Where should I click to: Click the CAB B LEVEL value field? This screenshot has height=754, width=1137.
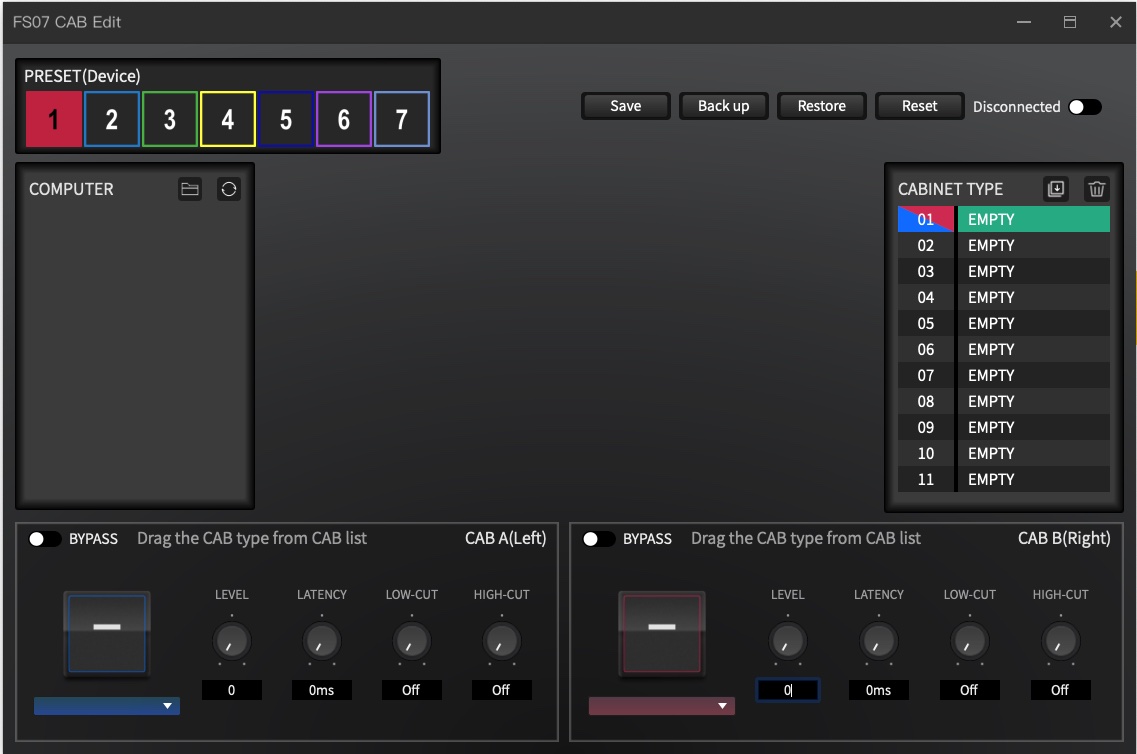787,690
